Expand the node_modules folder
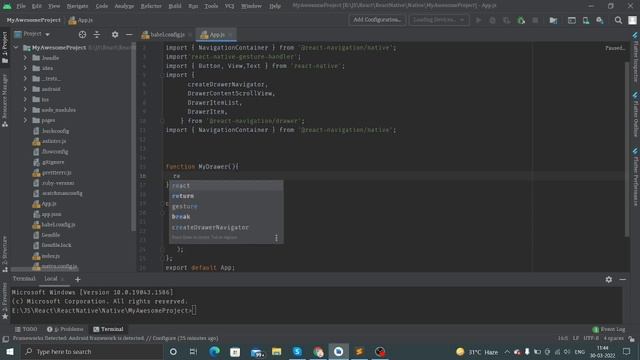Image resolution: width=640 pixels, height=360 pixels. tap(25, 110)
